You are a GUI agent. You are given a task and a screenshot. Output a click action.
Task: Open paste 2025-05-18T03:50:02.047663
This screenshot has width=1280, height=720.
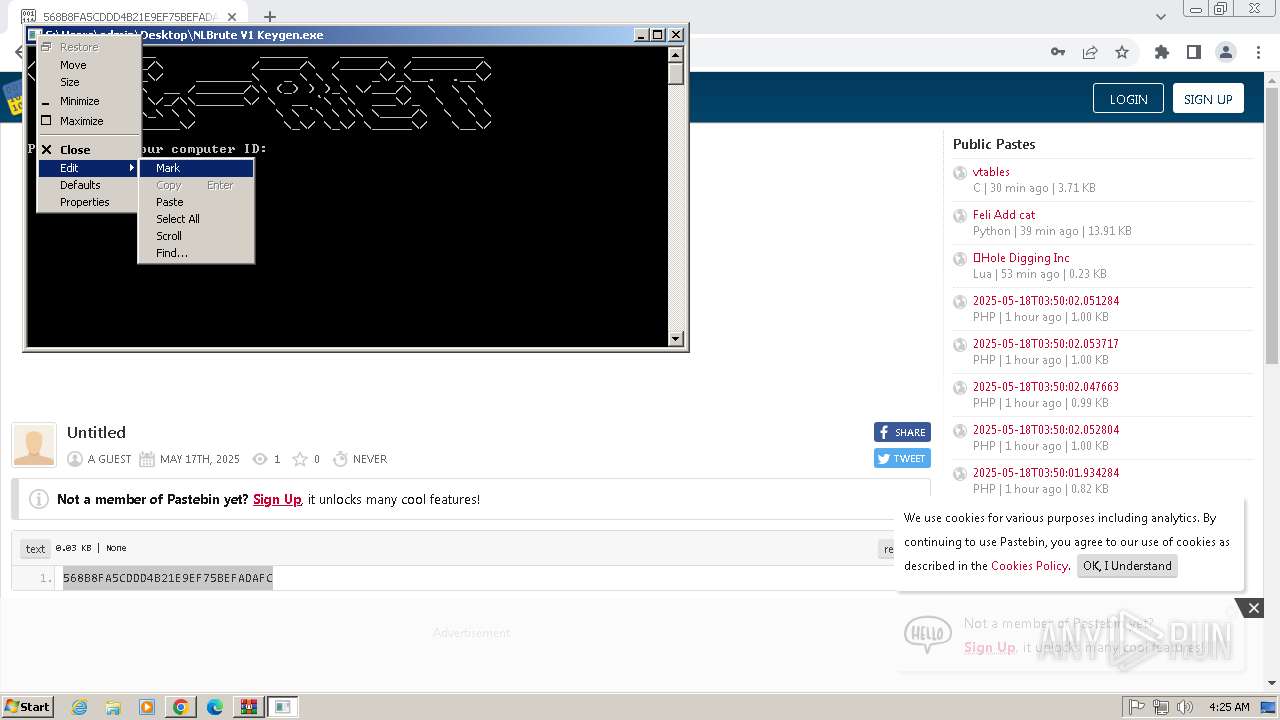pyautogui.click(x=1046, y=387)
